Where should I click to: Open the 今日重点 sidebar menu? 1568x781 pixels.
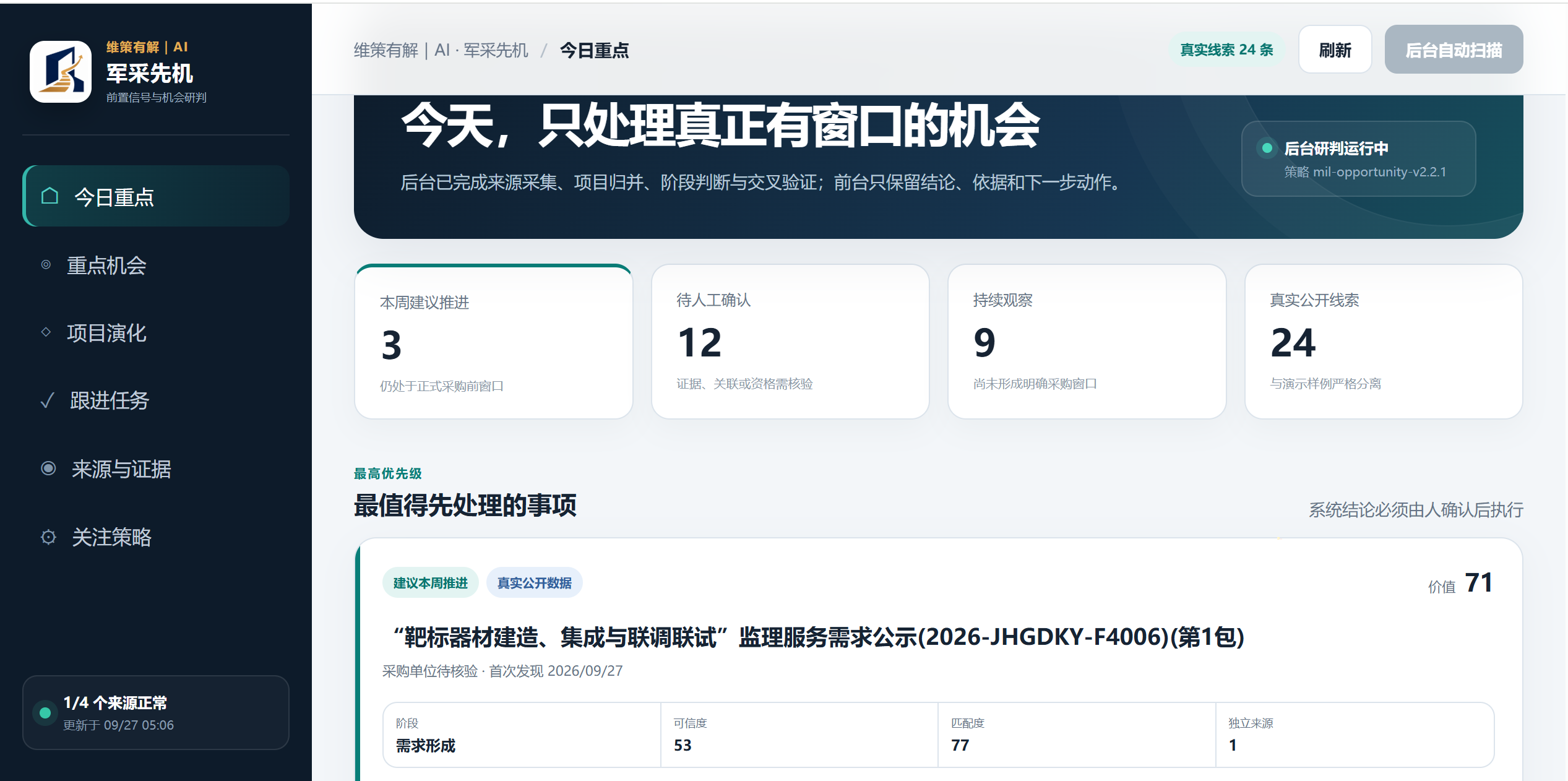[x=156, y=196]
